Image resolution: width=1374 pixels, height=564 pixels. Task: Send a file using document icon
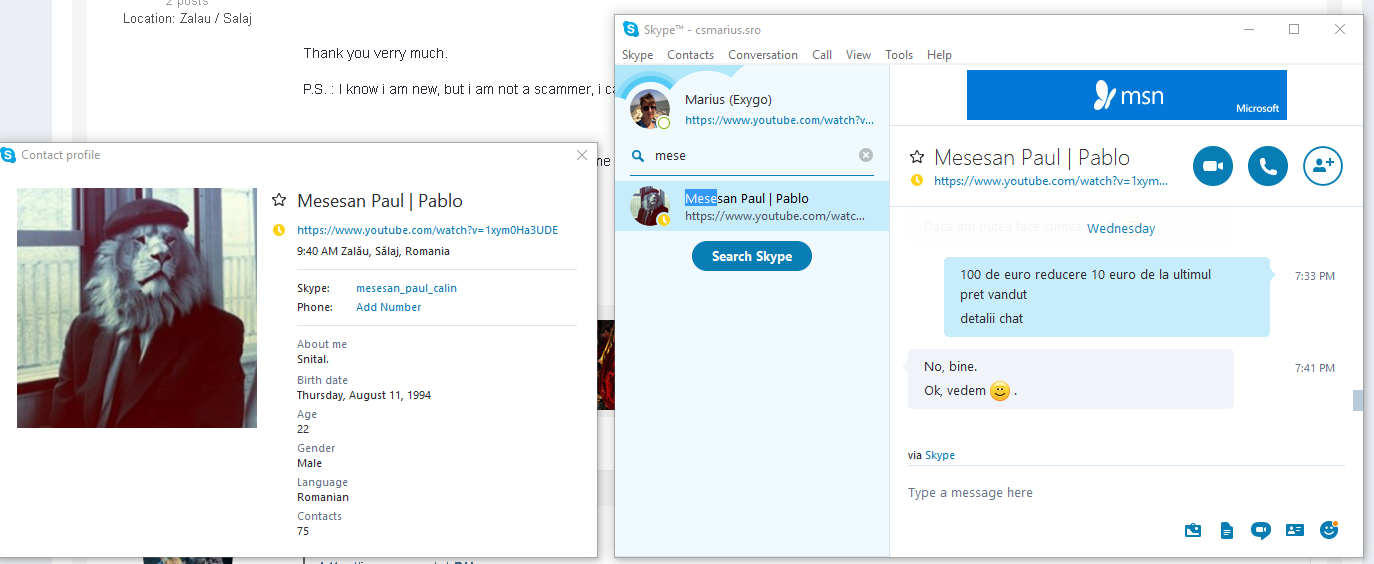1227,531
